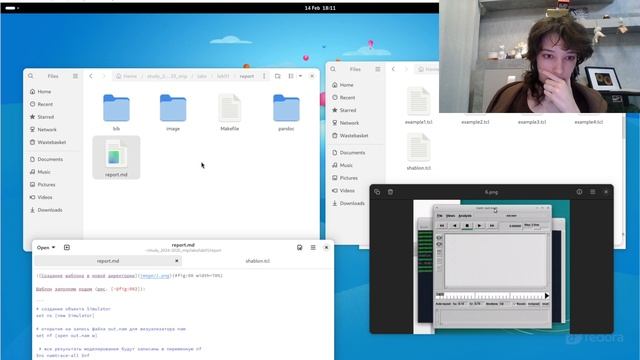Open hamburger menu in right Files window
The width and height of the screenshot is (640, 360).
pos(378,69)
